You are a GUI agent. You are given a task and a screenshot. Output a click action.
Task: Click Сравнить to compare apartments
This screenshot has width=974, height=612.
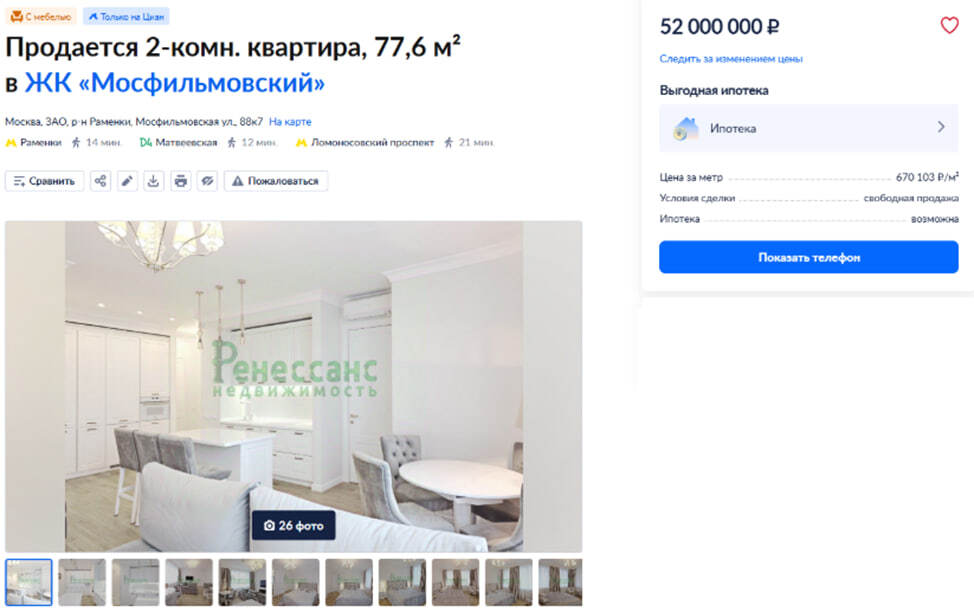45,181
